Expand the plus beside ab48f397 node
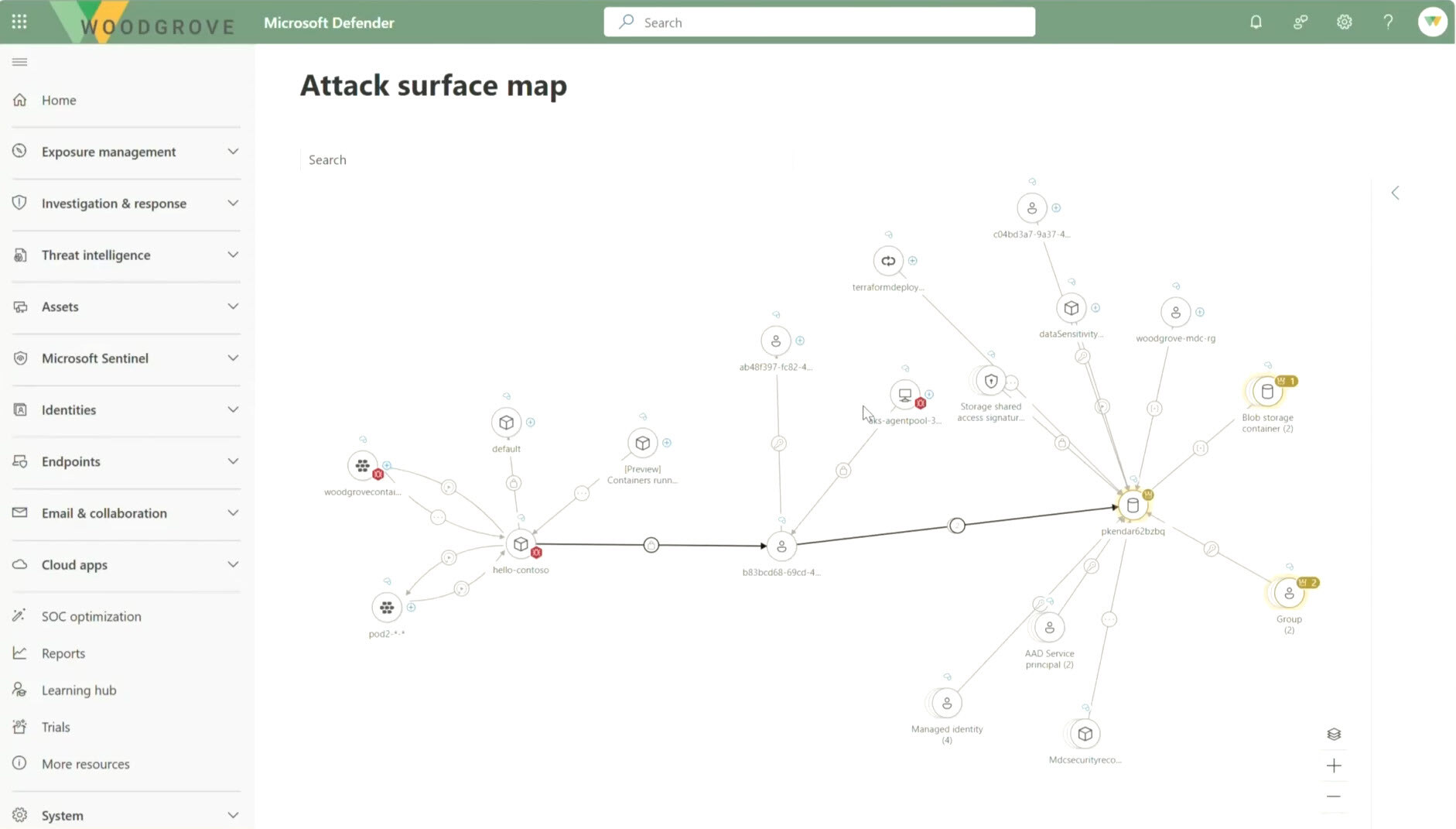Image resolution: width=1456 pixels, height=829 pixels. click(800, 341)
